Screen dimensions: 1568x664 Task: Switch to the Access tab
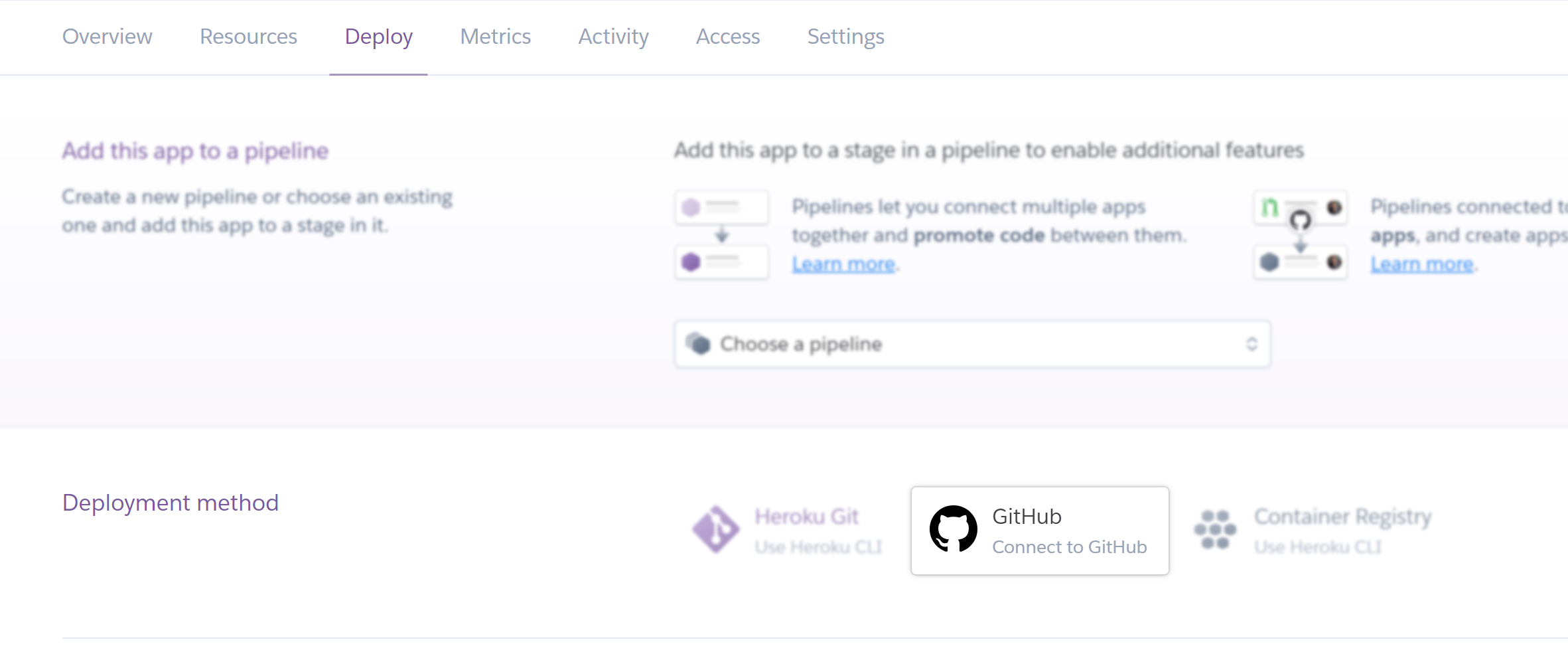coord(727,37)
